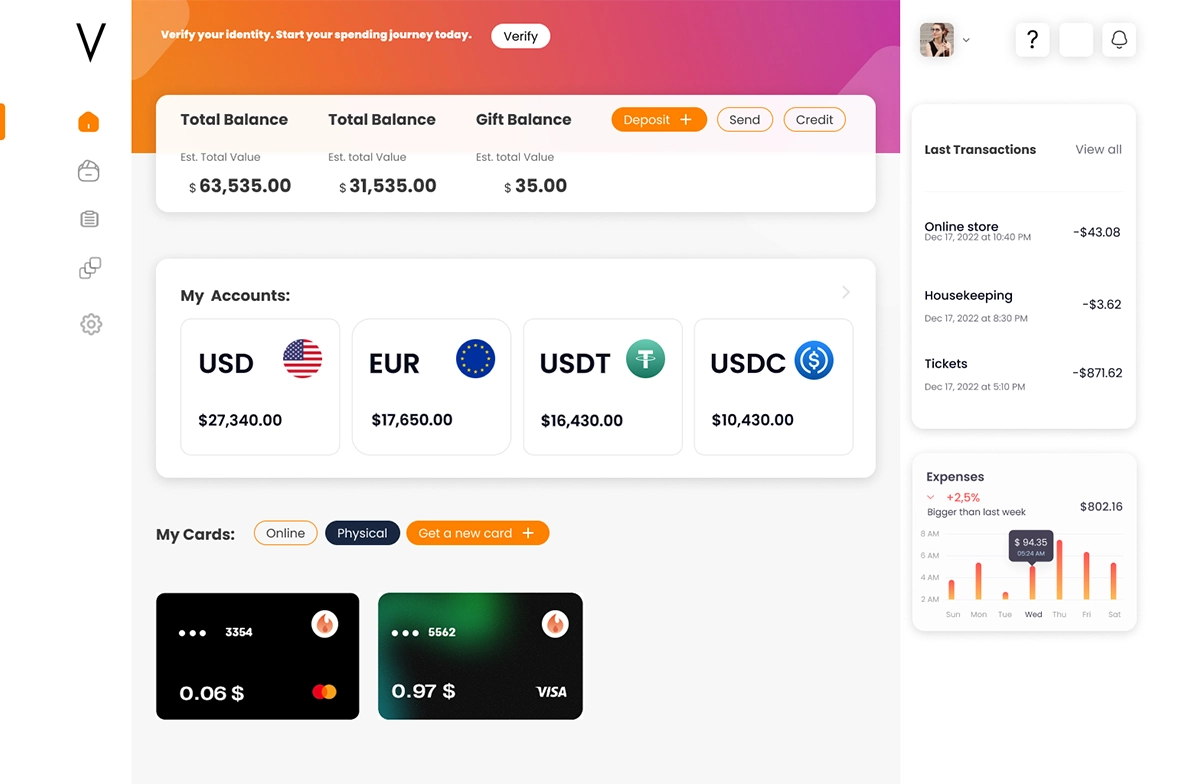Screen dimensions: 1200x784
Task: Expand the Expenses trend arrow
Action: 931,497
